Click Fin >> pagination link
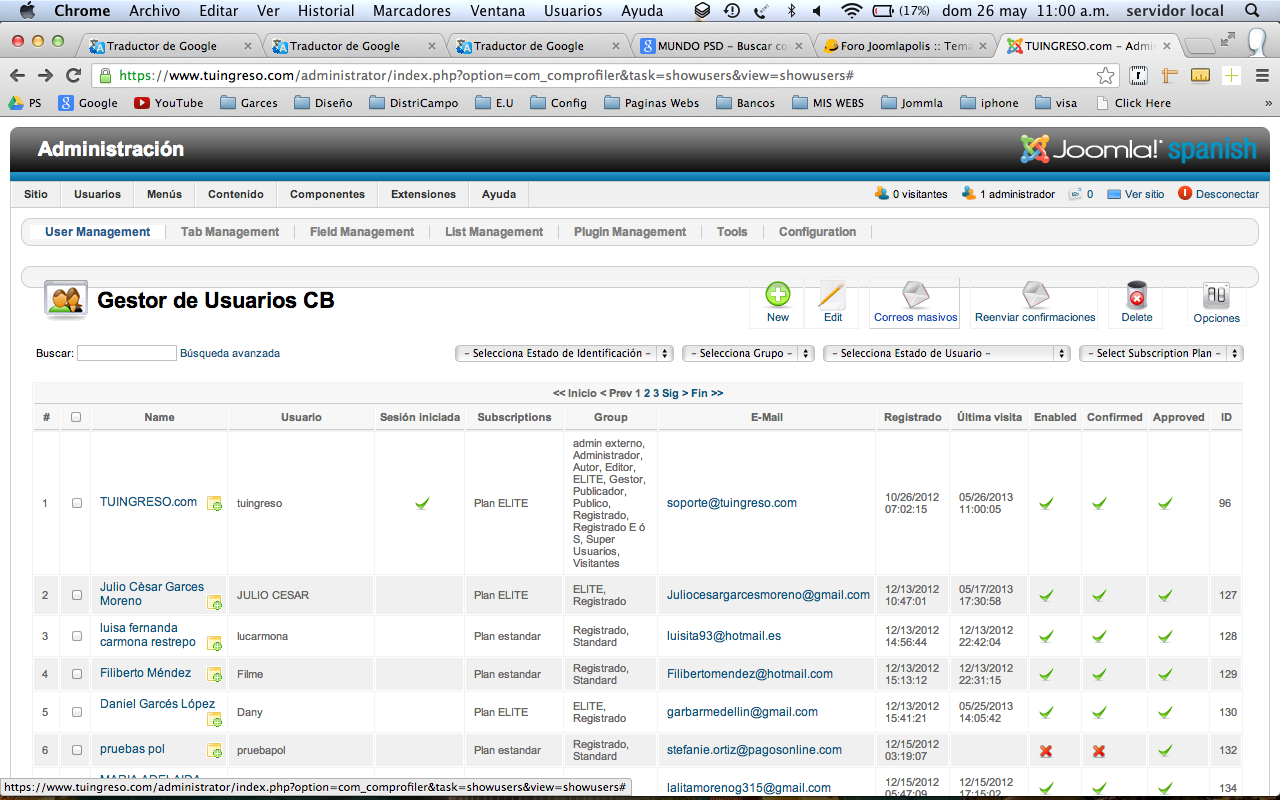The width and height of the screenshot is (1280, 800). (706, 393)
